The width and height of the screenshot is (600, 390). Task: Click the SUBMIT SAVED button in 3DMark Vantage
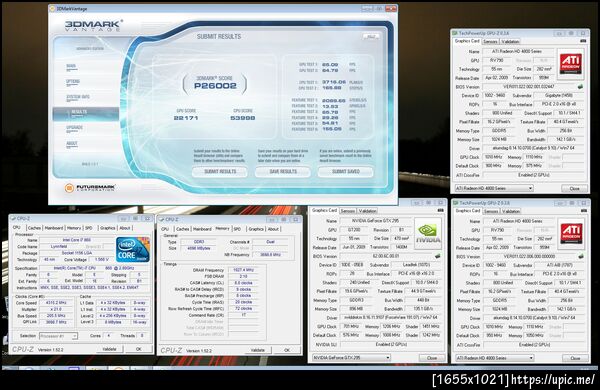click(346, 172)
